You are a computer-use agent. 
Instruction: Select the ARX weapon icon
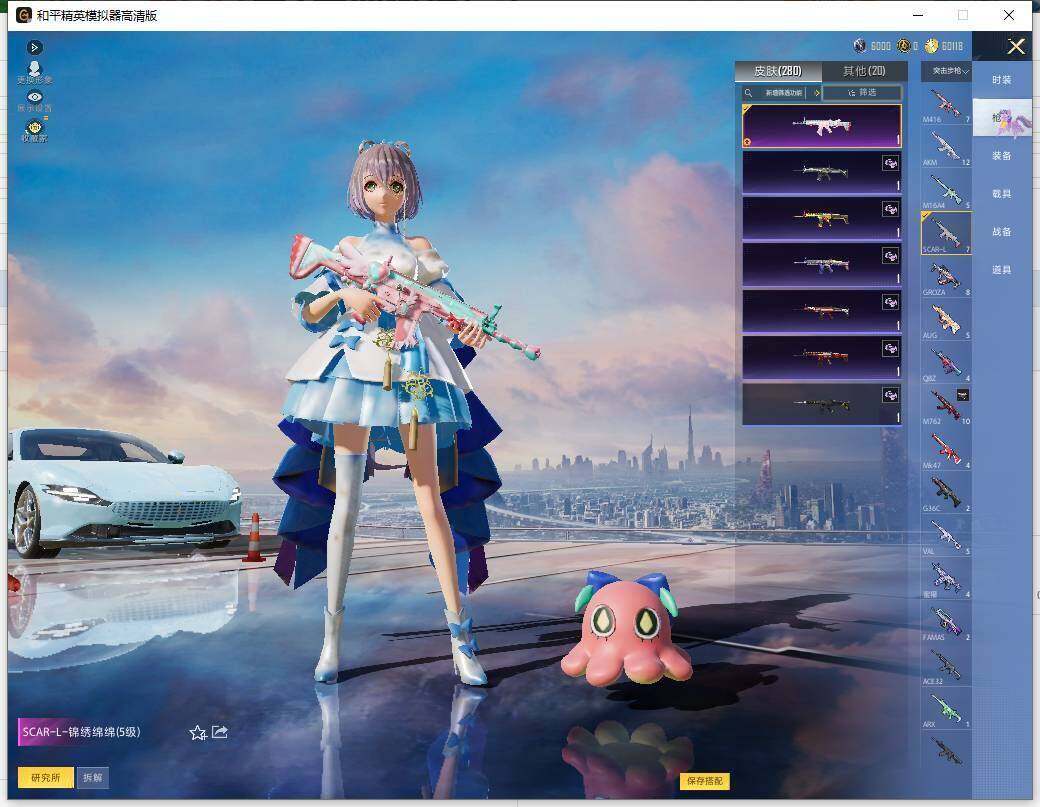(946, 710)
